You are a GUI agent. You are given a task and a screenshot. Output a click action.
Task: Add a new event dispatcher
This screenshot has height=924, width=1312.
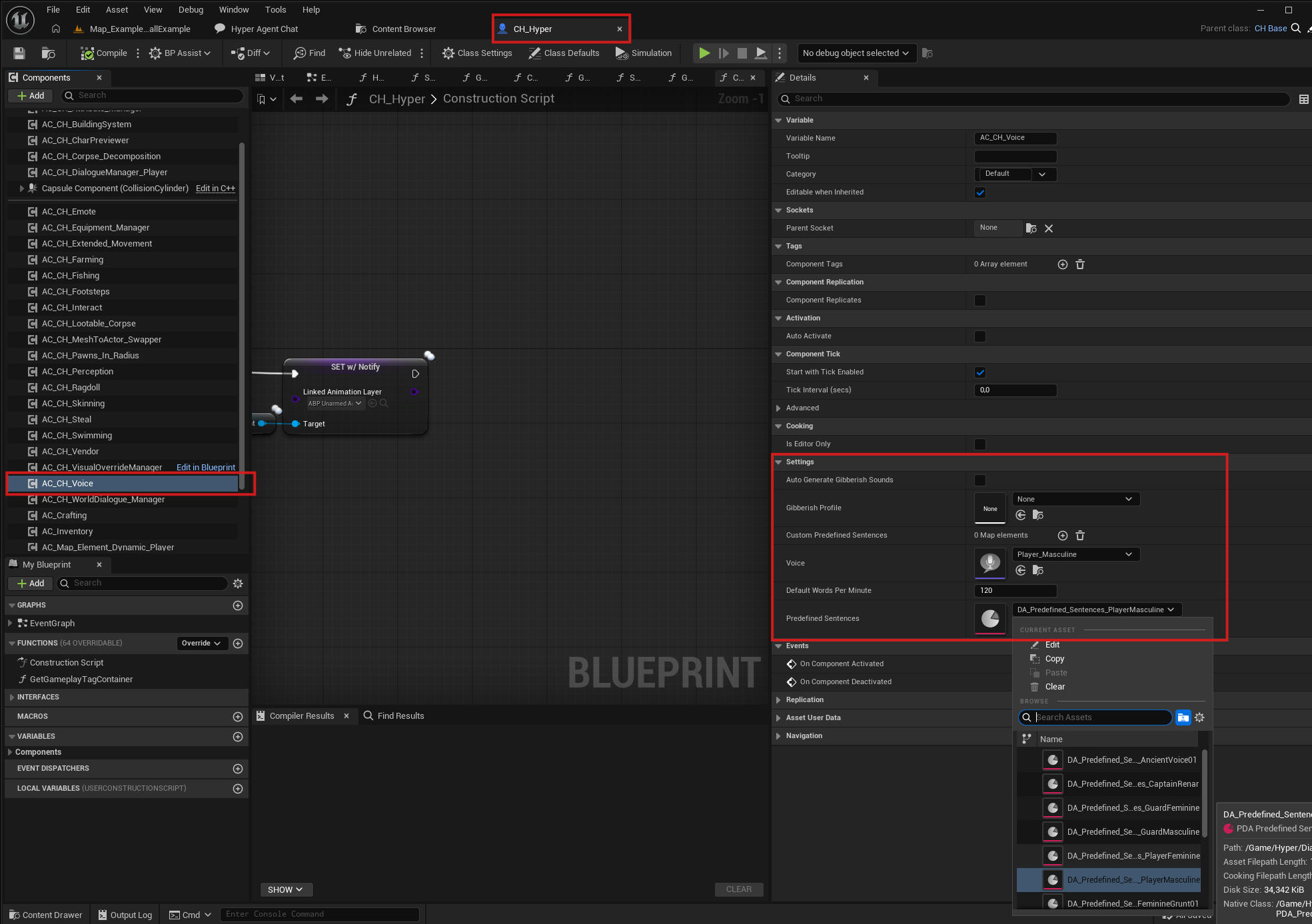[238, 769]
